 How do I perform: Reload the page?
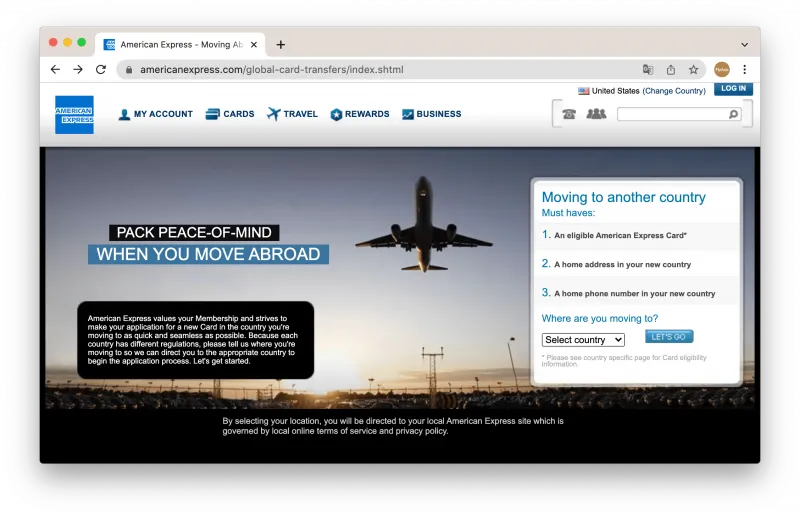click(101, 69)
